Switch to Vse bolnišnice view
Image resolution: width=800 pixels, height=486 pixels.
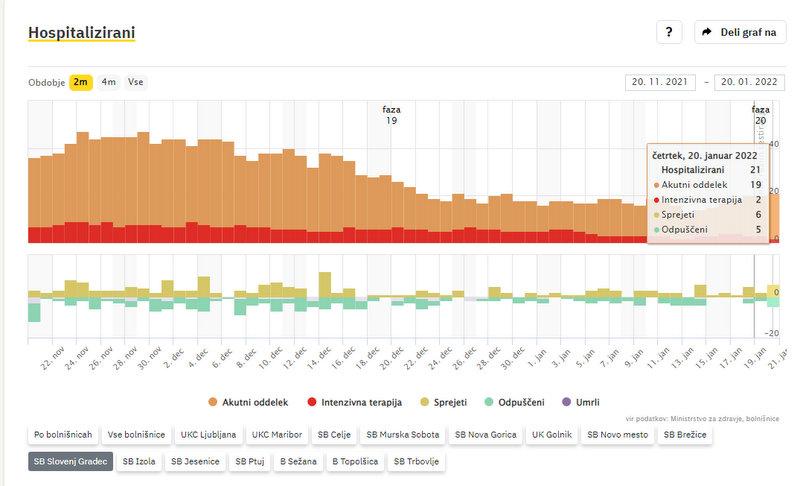pos(136,435)
